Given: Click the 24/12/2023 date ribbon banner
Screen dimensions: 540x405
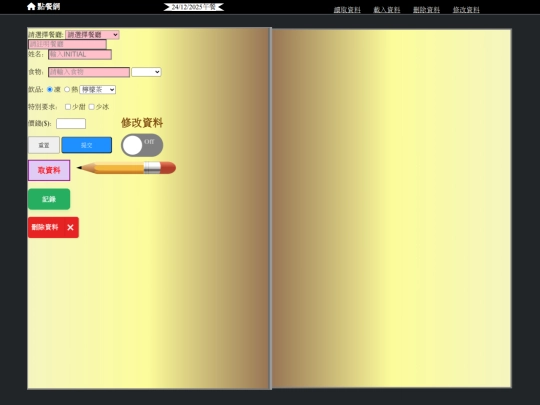Looking at the screenshot, I should 194,7.
